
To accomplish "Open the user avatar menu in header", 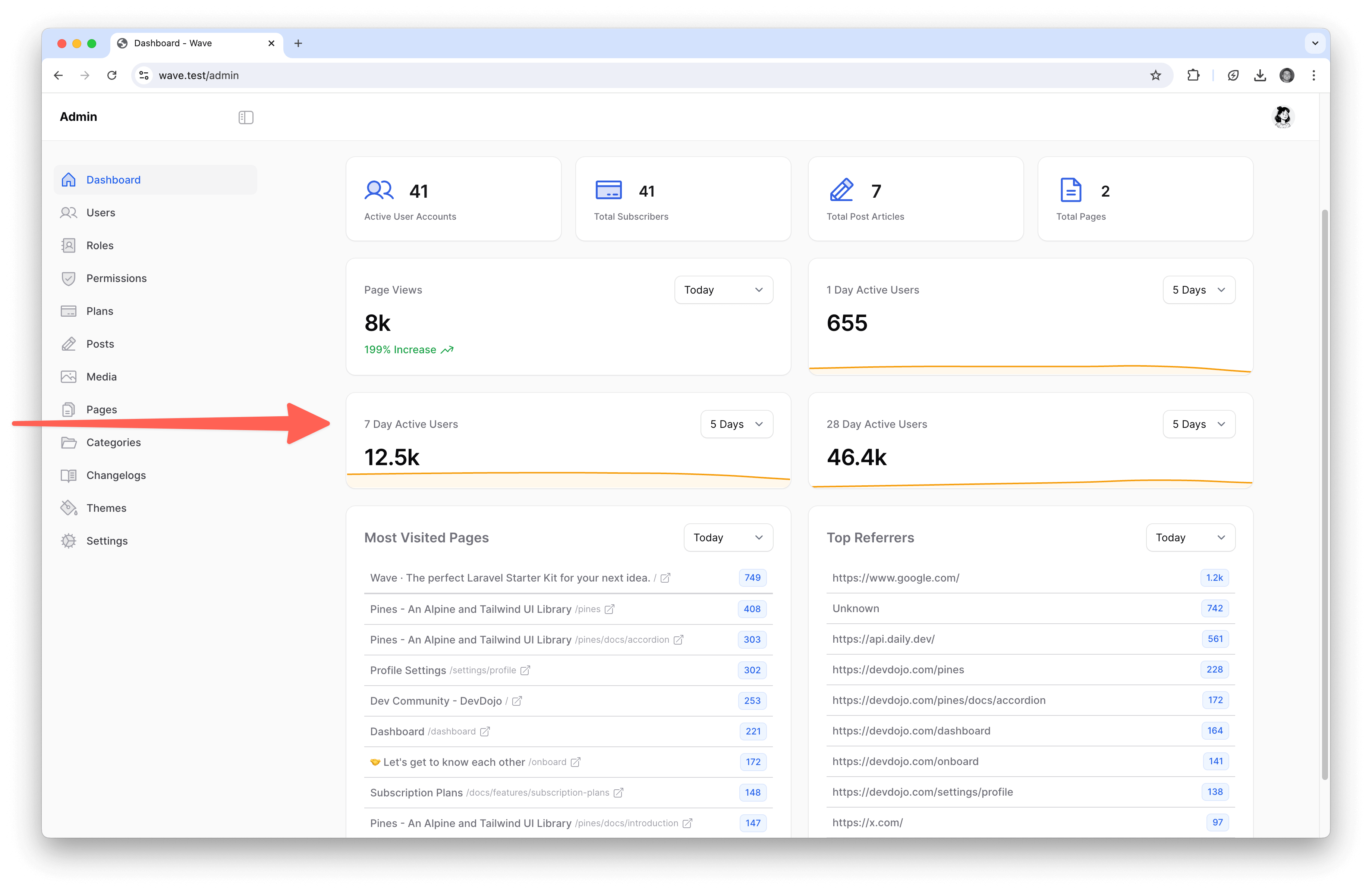I will (x=1283, y=117).
